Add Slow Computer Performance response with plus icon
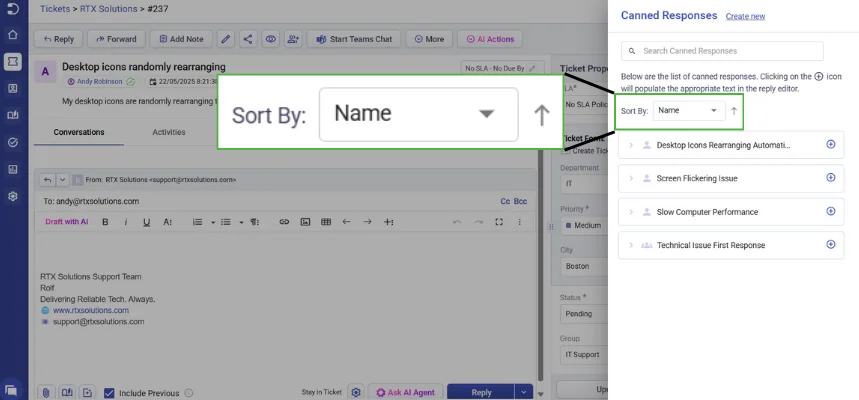This screenshot has height=400, width=859. pyautogui.click(x=831, y=211)
